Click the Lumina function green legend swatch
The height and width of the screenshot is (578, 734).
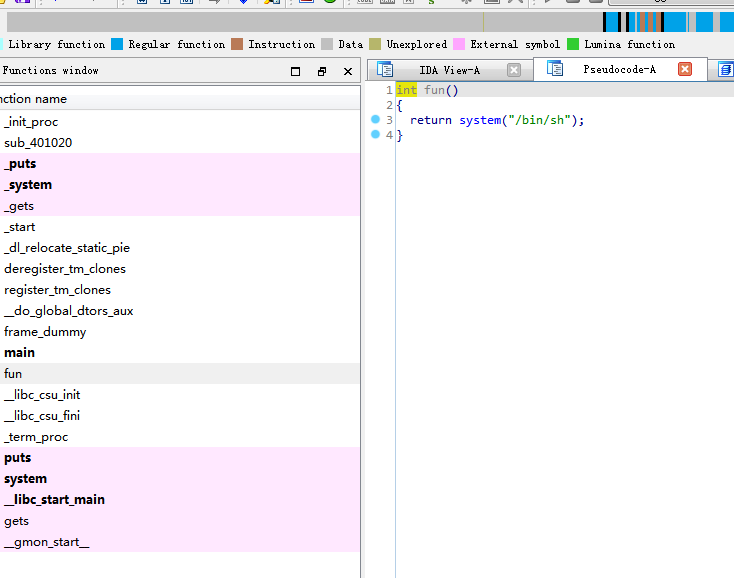[x=573, y=44]
